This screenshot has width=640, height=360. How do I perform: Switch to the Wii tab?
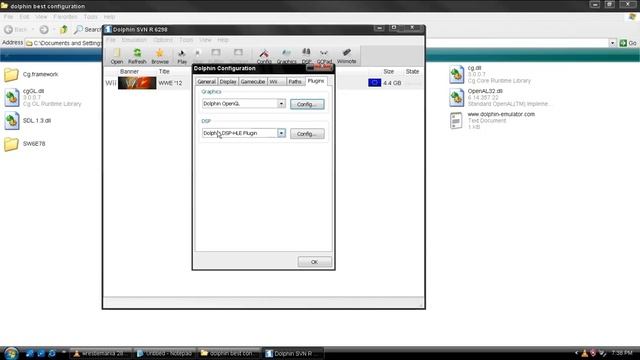[x=276, y=82]
